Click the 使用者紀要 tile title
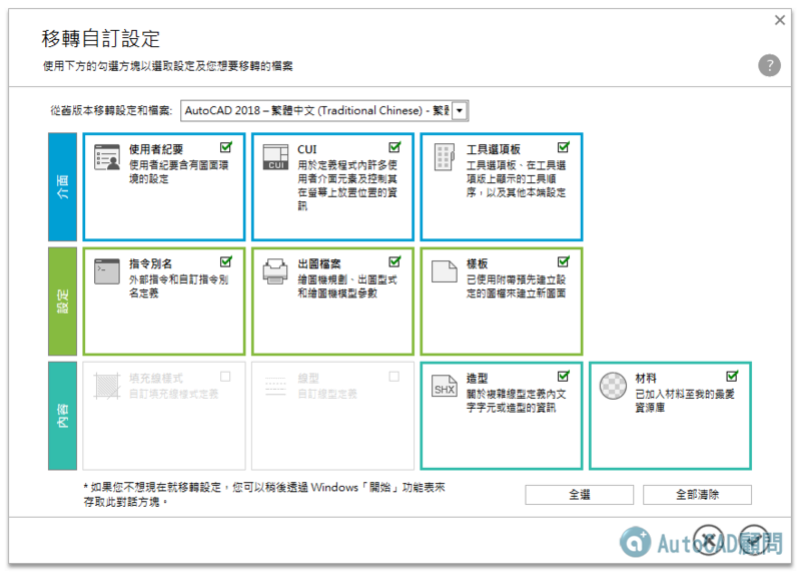The width and height of the screenshot is (800, 572). 156,149
